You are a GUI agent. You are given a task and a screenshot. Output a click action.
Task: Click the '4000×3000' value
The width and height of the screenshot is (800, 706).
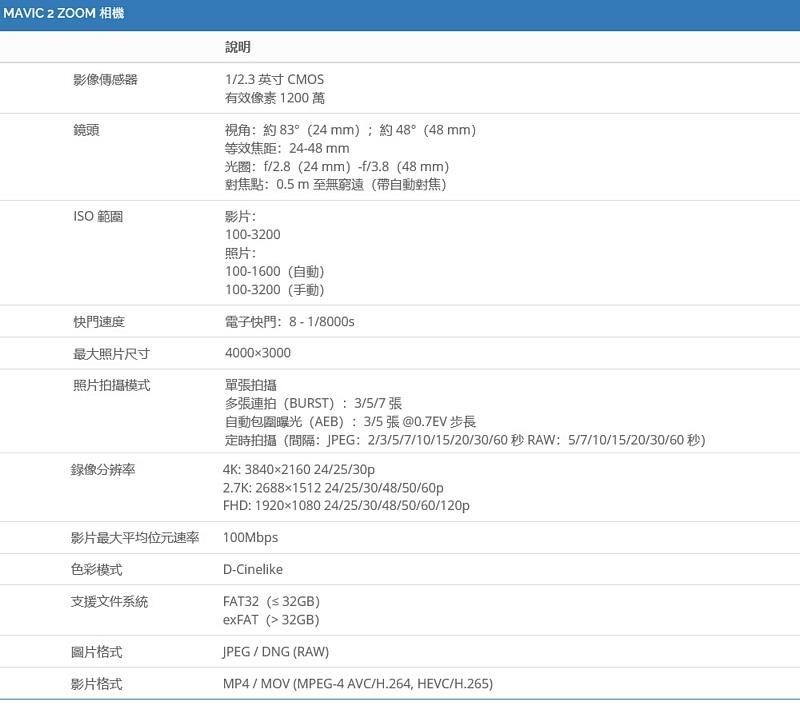click(x=258, y=353)
